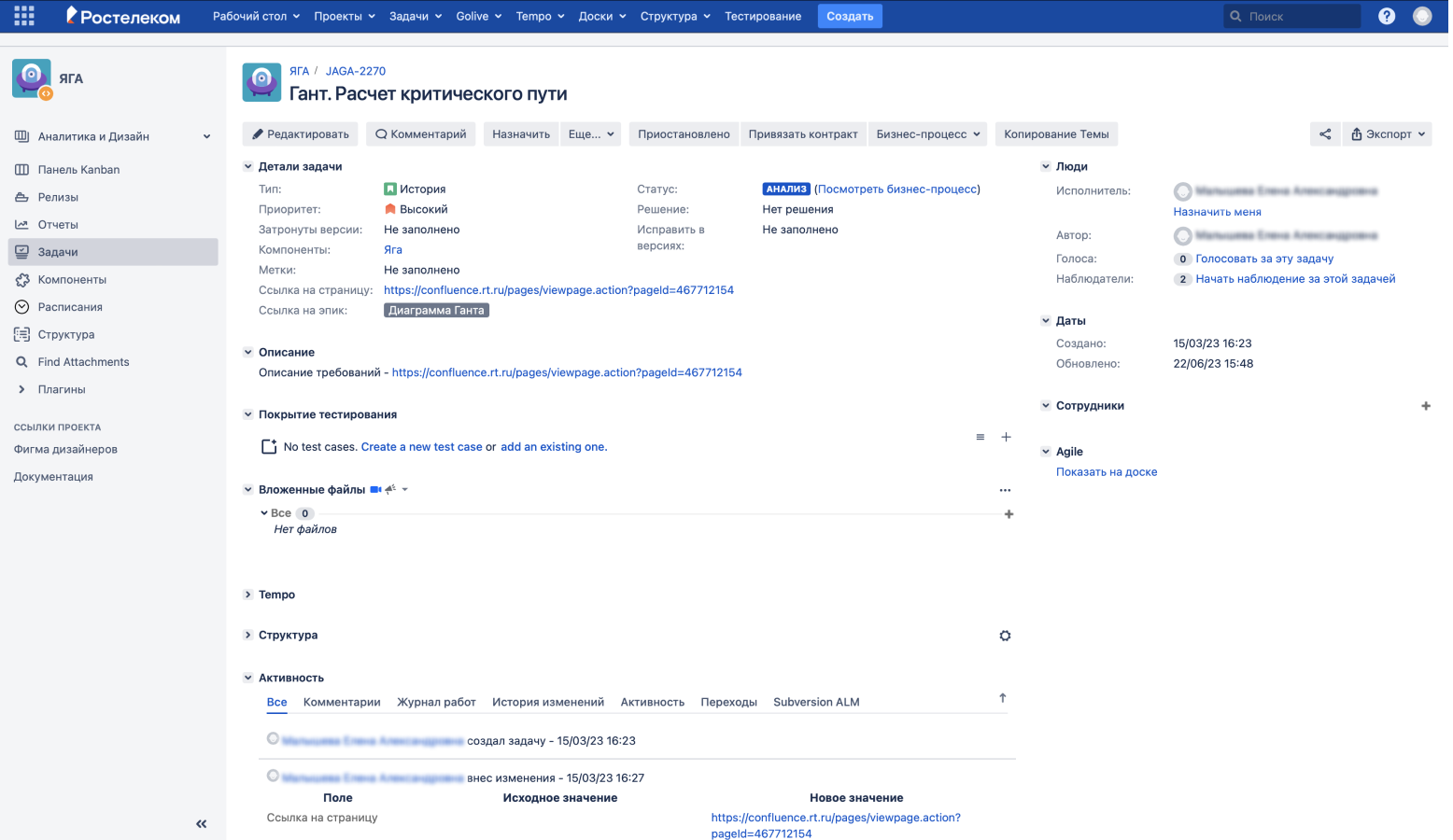
Task: Open the Структура settings gear icon
Action: [x=1005, y=636]
